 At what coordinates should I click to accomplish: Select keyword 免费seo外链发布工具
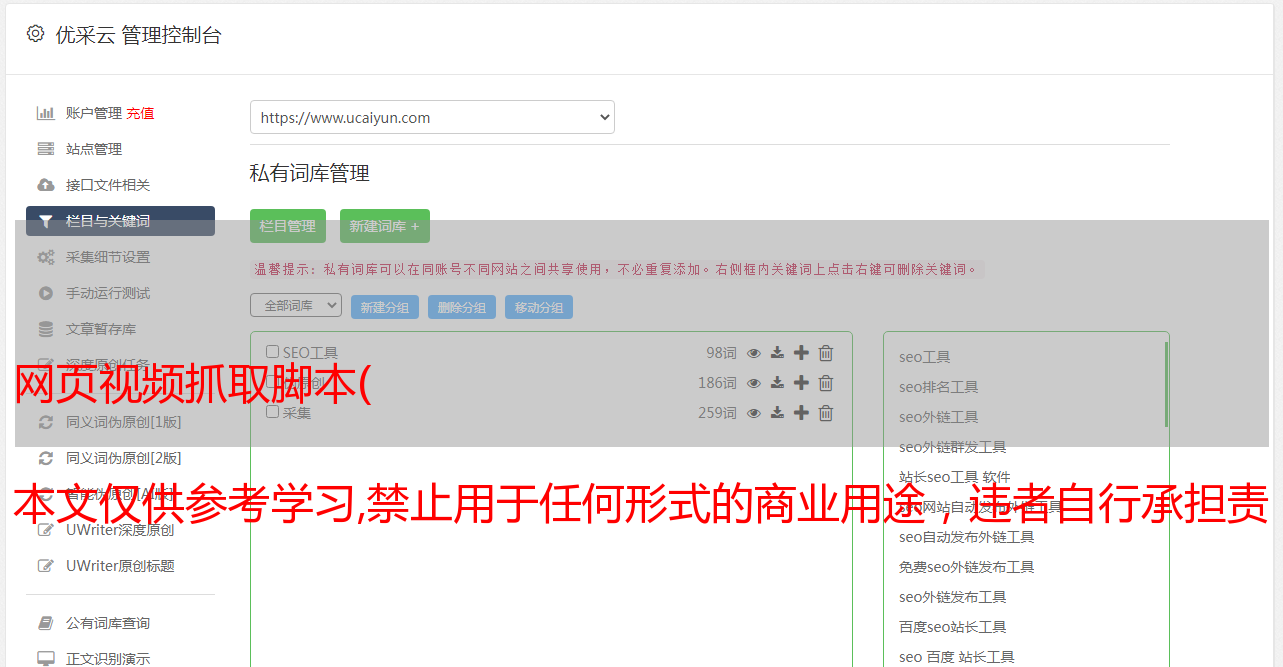coord(966,567)
